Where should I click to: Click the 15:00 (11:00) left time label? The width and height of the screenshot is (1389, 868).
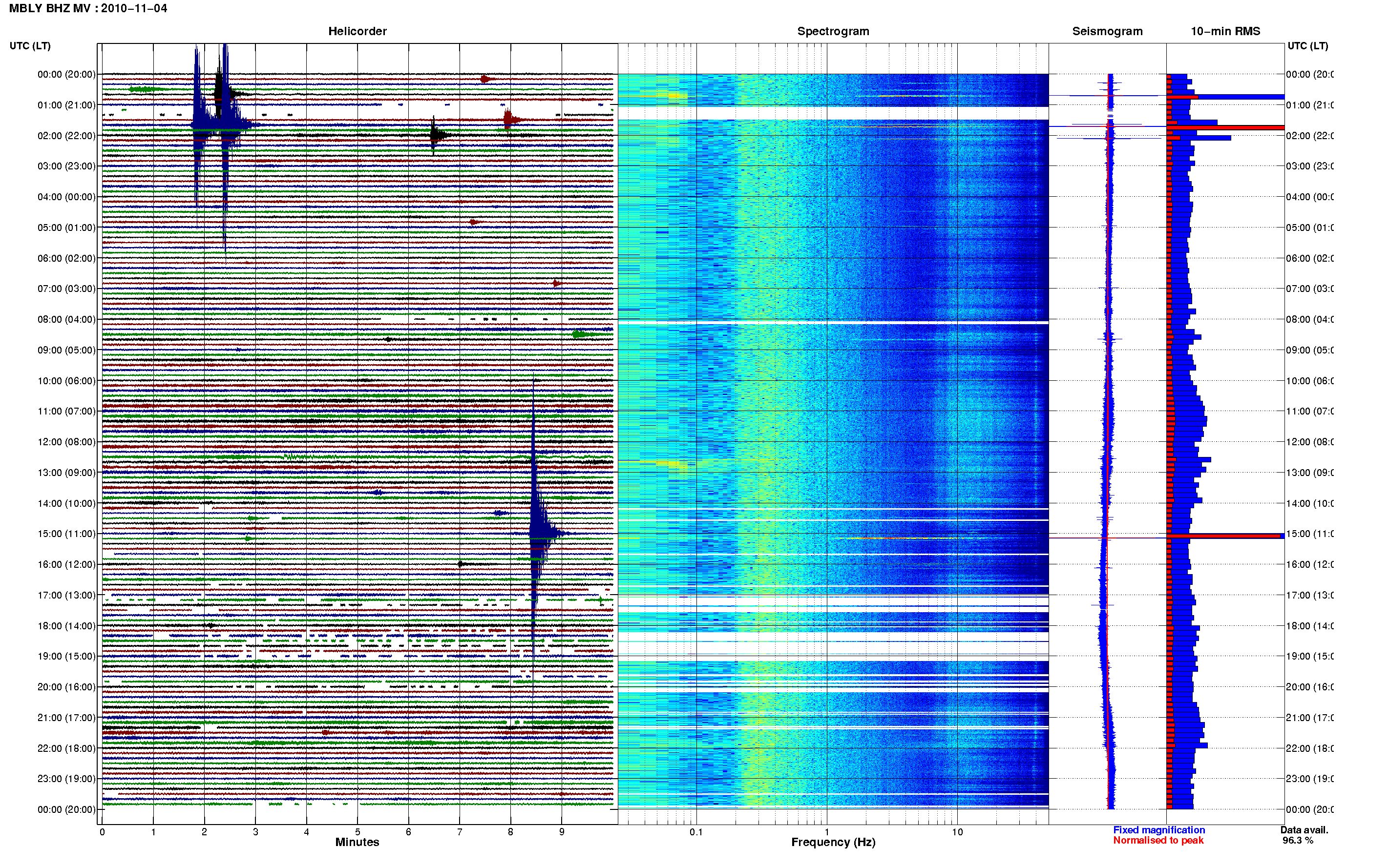click(x=66, y=533)
